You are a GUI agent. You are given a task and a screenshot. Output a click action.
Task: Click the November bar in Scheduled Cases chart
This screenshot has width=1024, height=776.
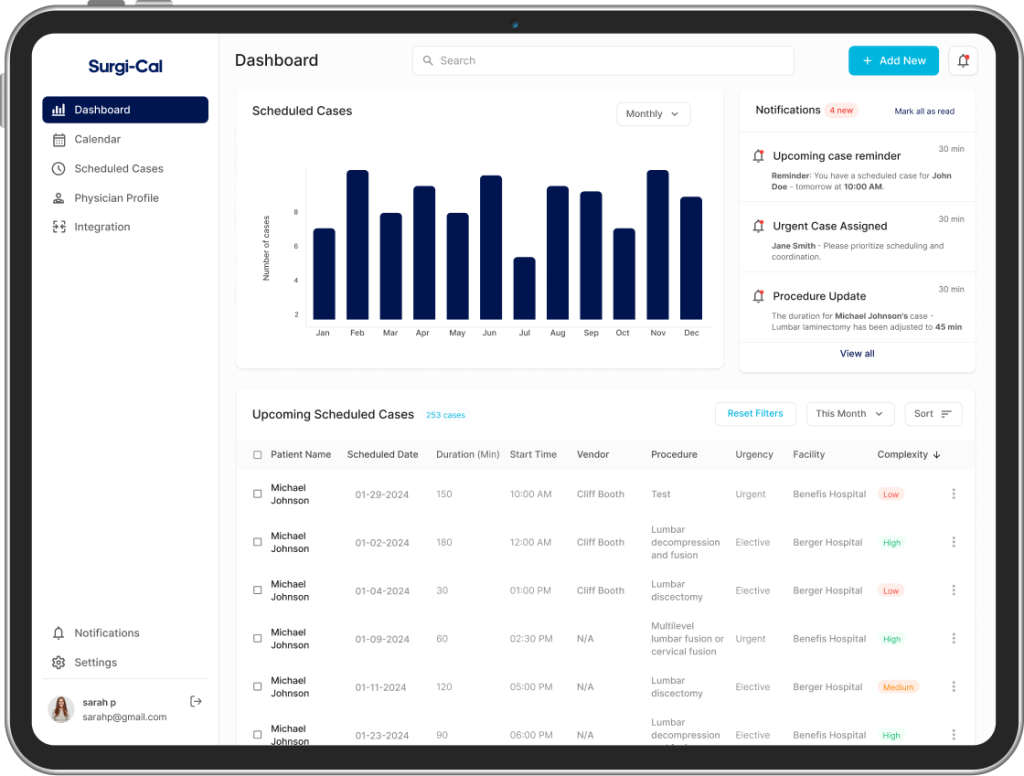point(658,244)
